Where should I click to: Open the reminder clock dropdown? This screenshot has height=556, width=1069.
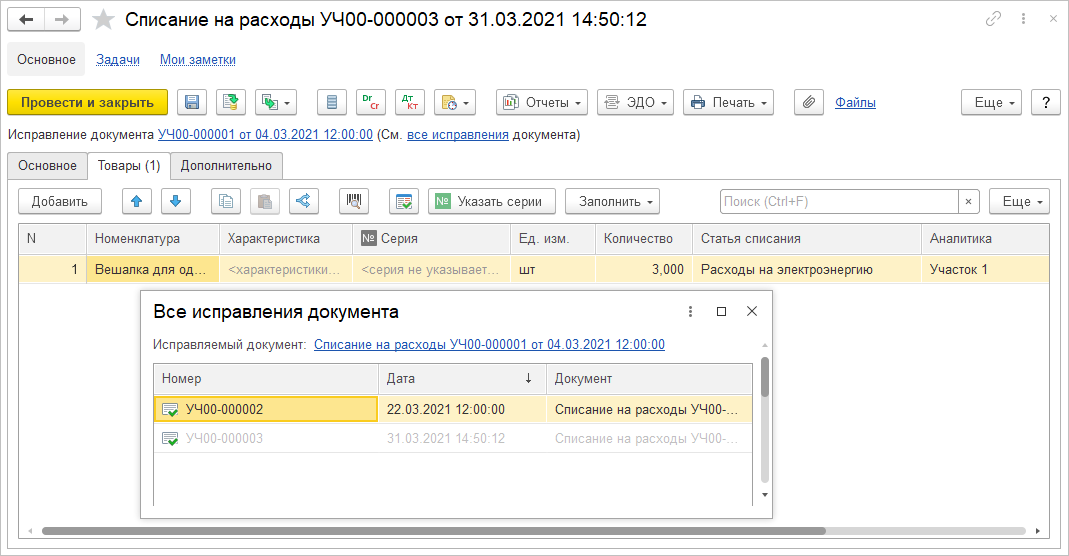pyautogui.click(x=455, y=103)
